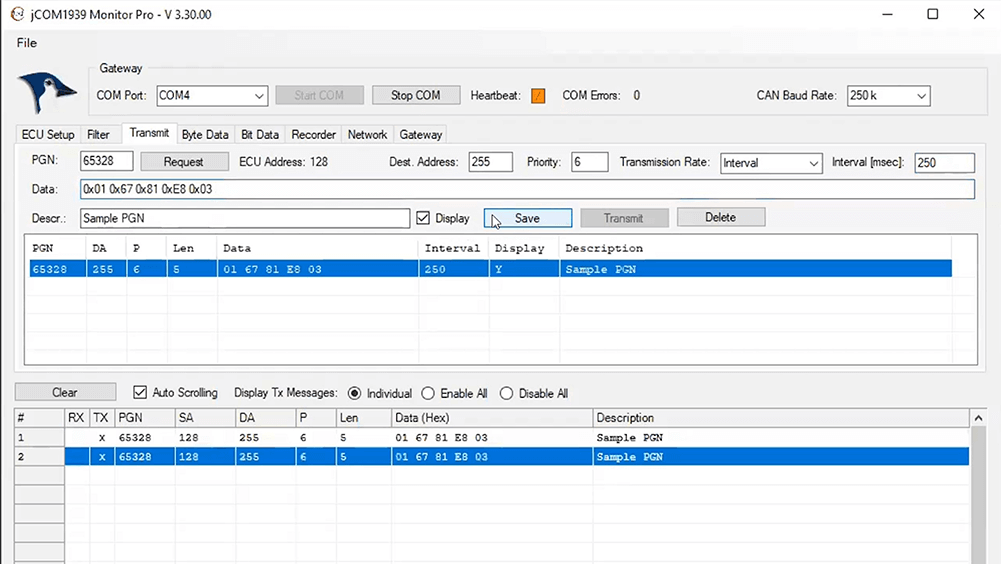This screenshot has height=564, width=1001.
Task: Switch to the Bit Data tab
Action: [x=260, y=135]
